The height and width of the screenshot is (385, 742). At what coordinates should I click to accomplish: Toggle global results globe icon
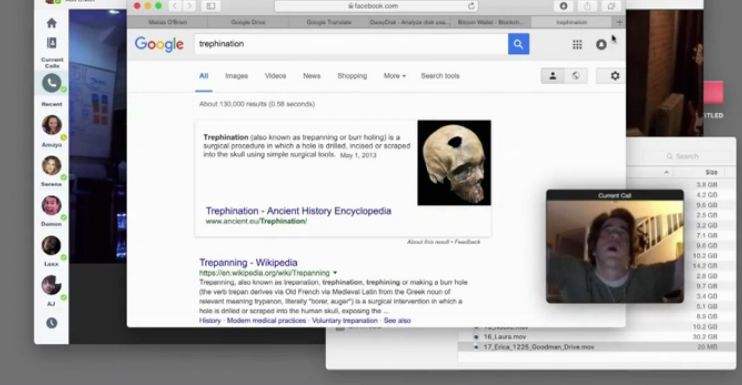pos(576,76)
